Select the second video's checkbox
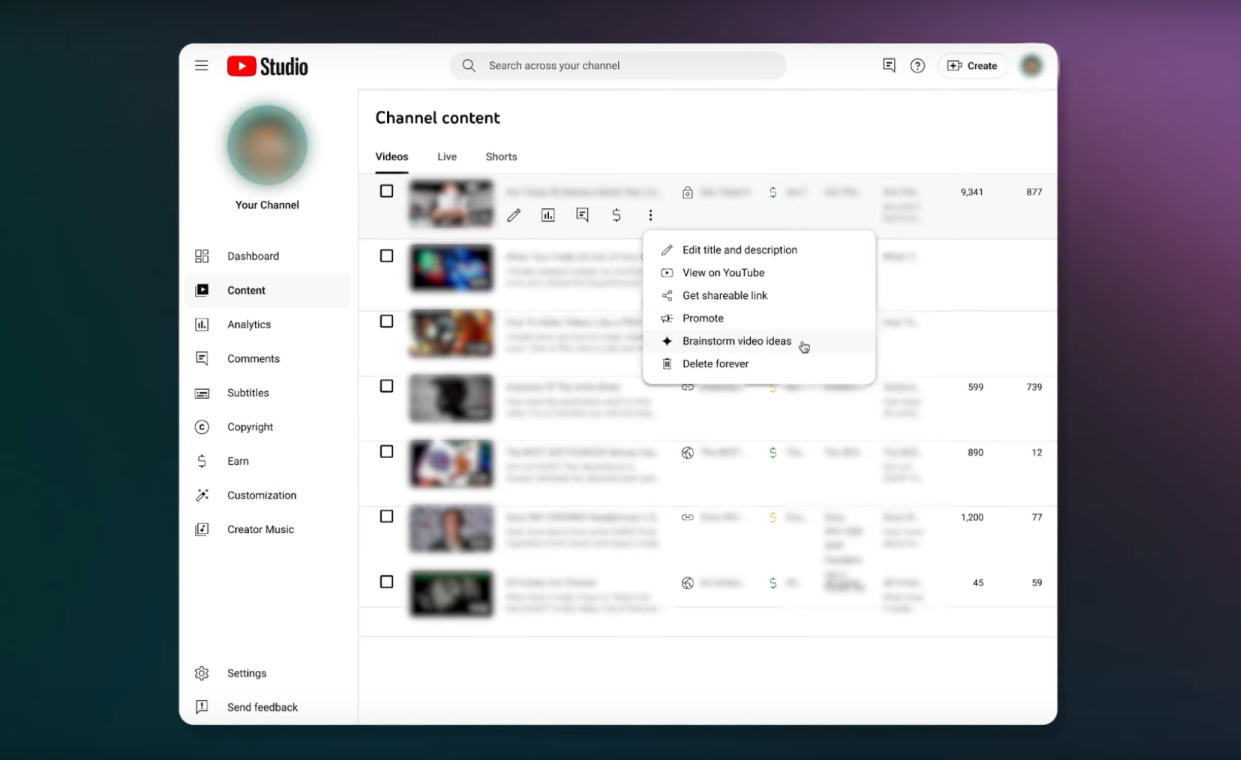The width and height of the screenshot is (1241, 760). coord(387,256)
